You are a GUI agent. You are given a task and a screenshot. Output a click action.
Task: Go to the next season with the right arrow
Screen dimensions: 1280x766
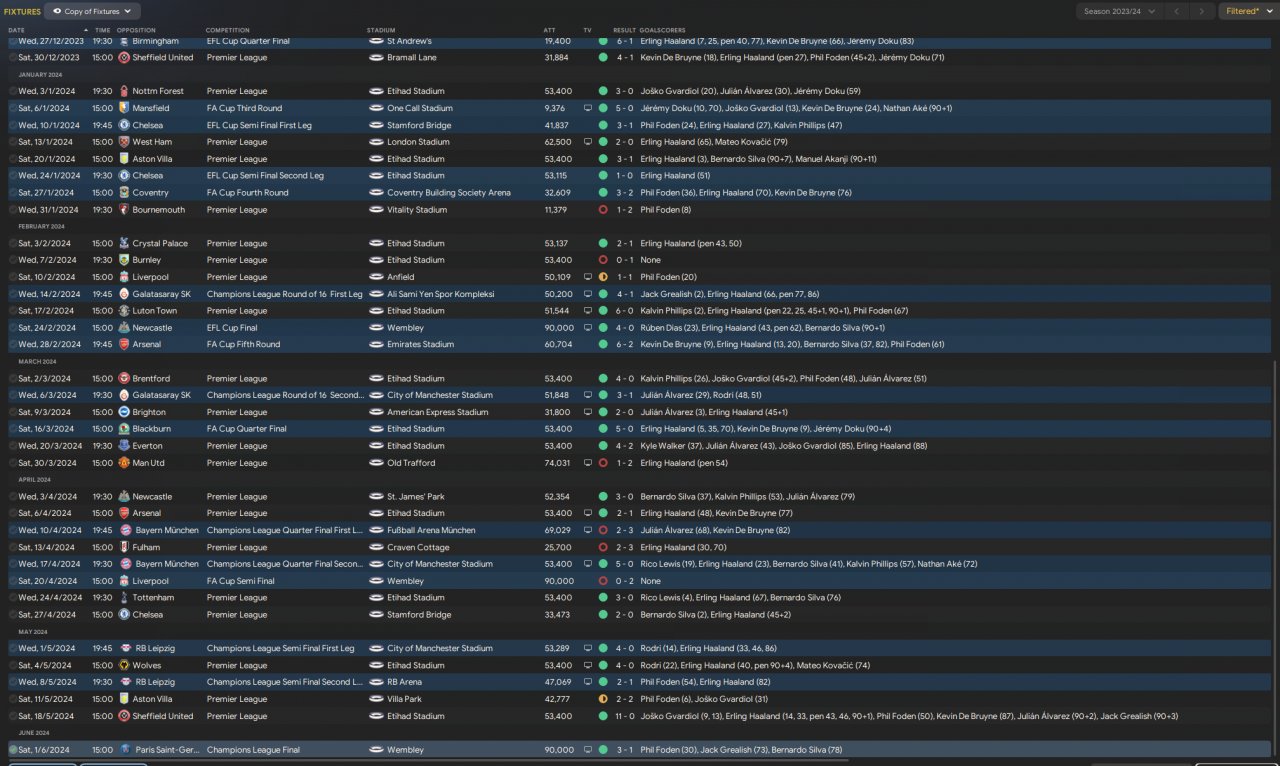[x=1203, y=11]
